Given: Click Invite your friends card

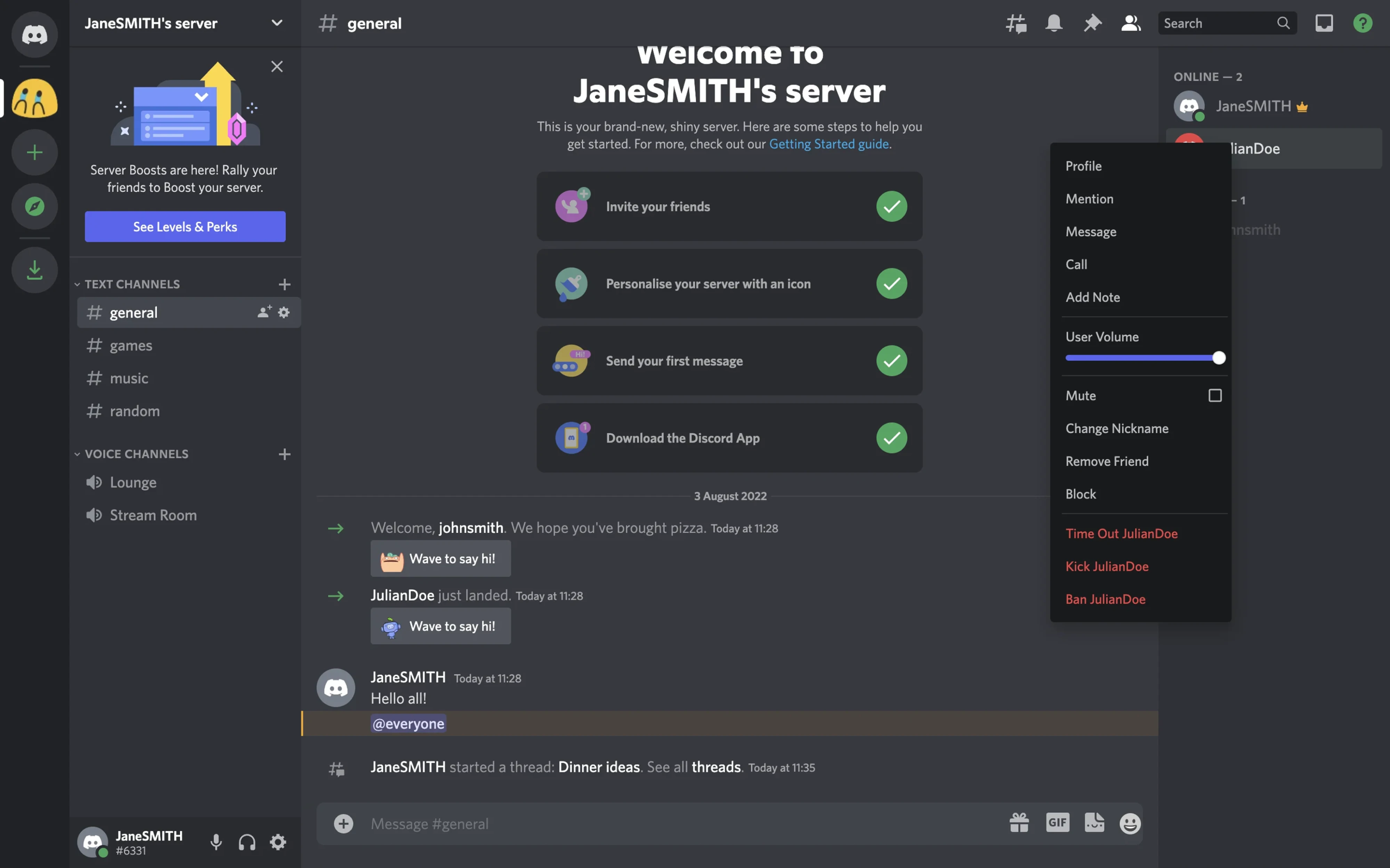Looking at the screenshot, I should click(729, 206).
